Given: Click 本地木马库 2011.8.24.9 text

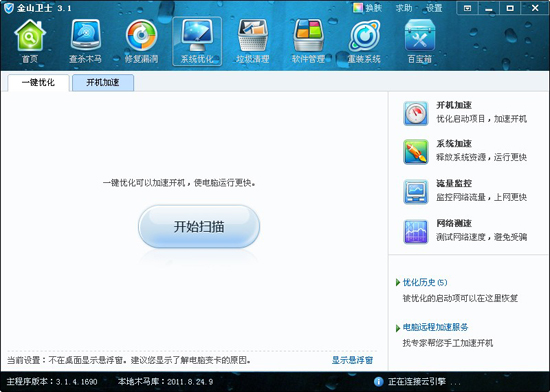Looking at the screenshot, I should click(x=166, y=381).
